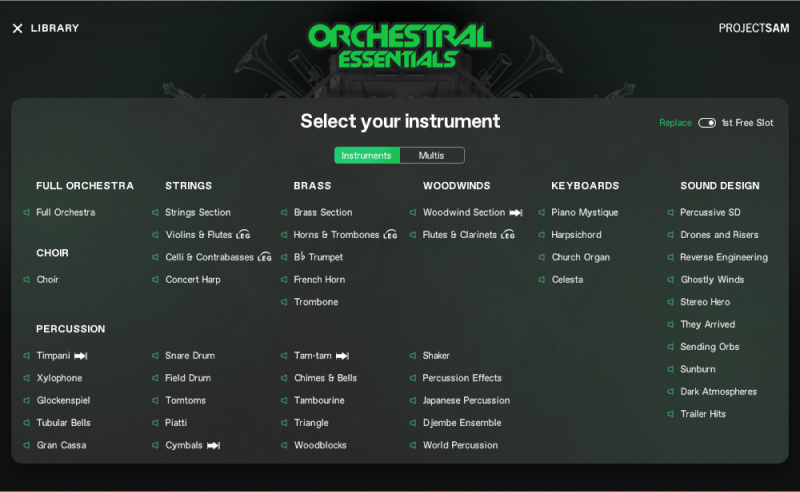Load the They Arrived patch
This screenshot has width=800, height=492.
[708, 325]
